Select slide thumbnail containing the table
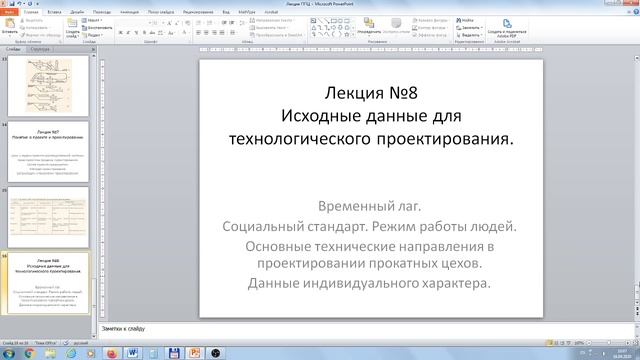 point(48,217)
